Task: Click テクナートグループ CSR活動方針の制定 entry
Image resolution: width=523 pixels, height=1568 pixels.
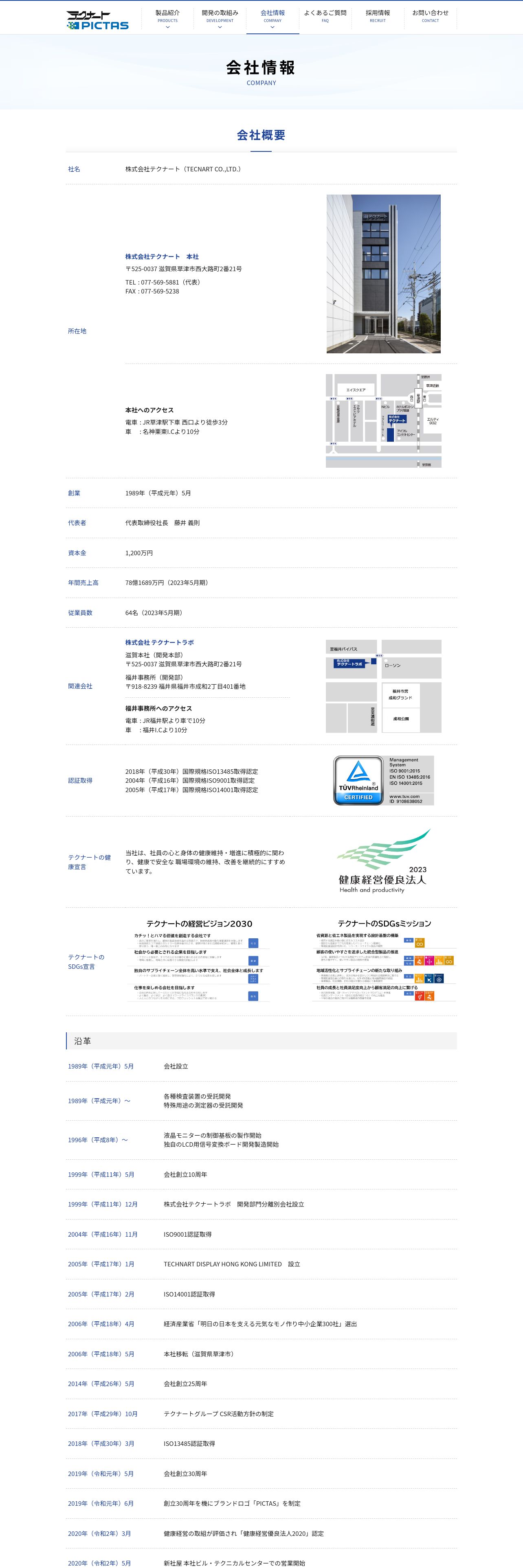Action: [219, 1414]
